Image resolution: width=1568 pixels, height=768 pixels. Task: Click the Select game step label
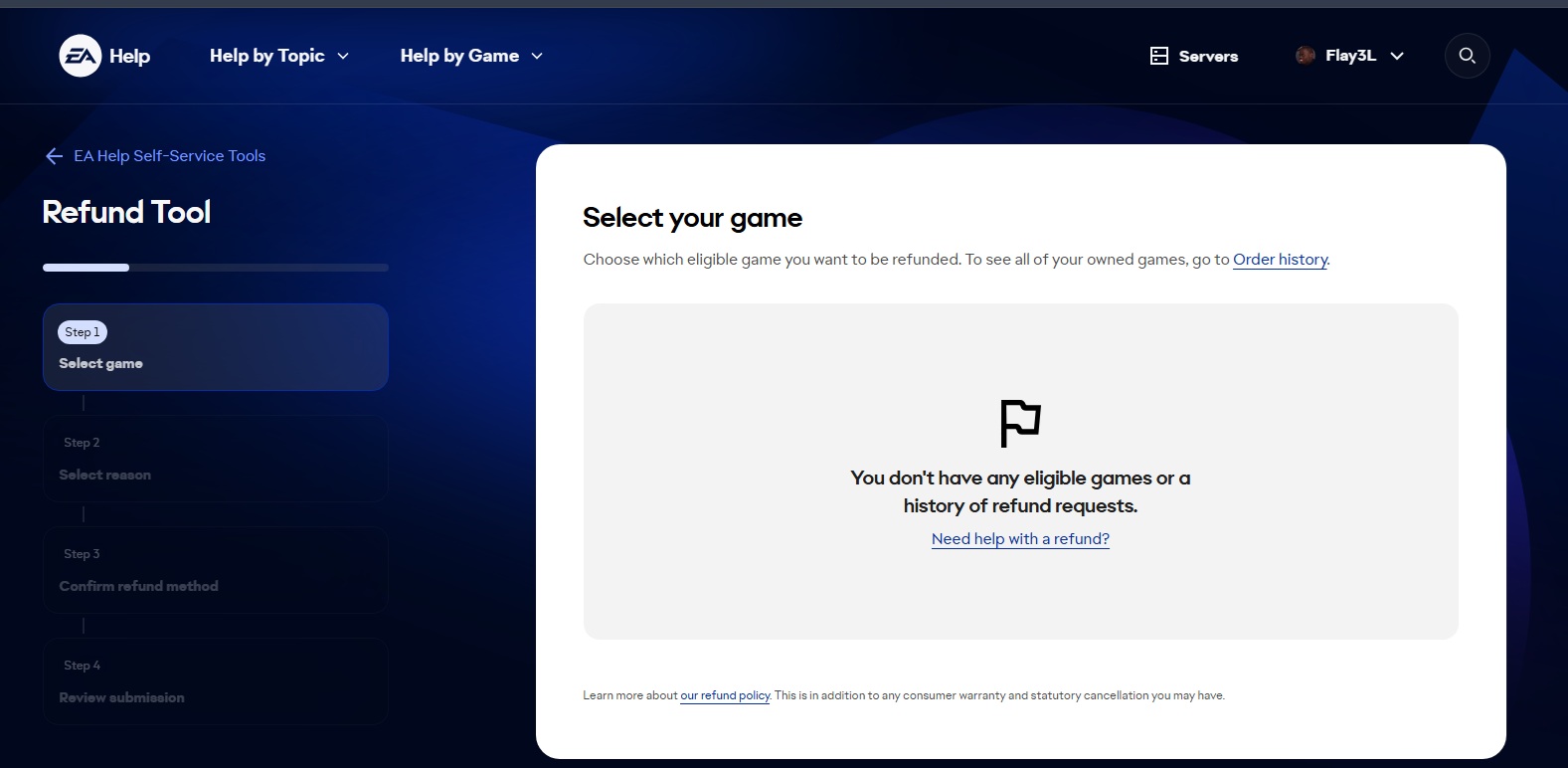pyautogui.click(x=100, y=364)
